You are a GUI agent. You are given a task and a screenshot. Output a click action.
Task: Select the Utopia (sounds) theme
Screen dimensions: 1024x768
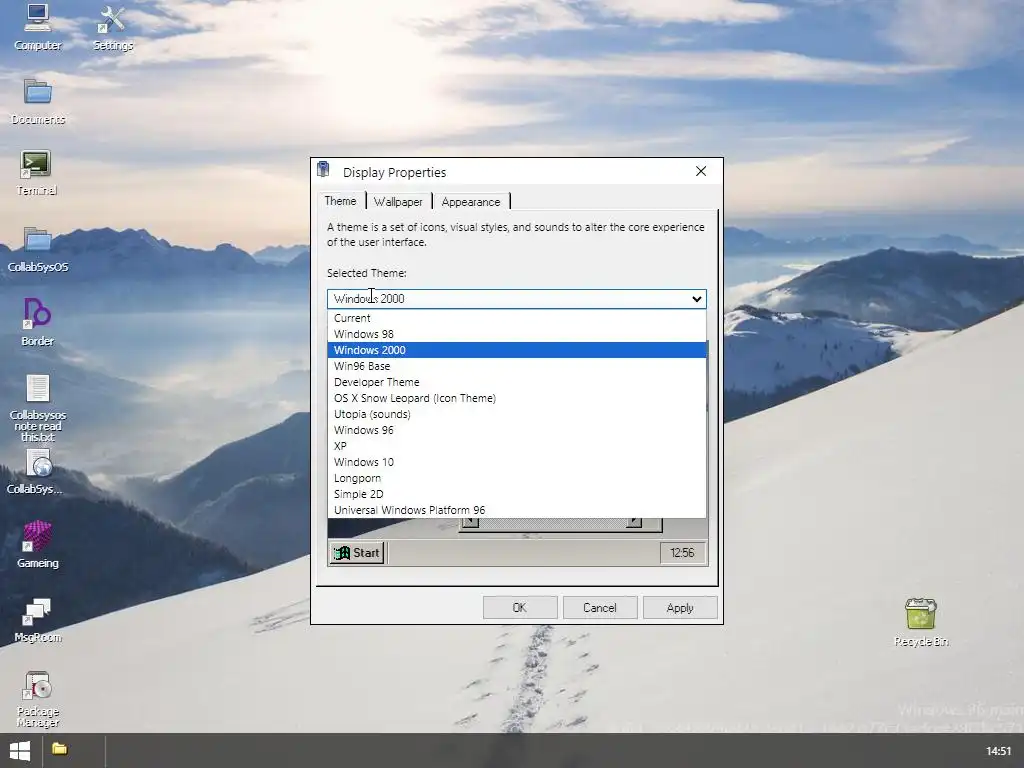[517, 414]
